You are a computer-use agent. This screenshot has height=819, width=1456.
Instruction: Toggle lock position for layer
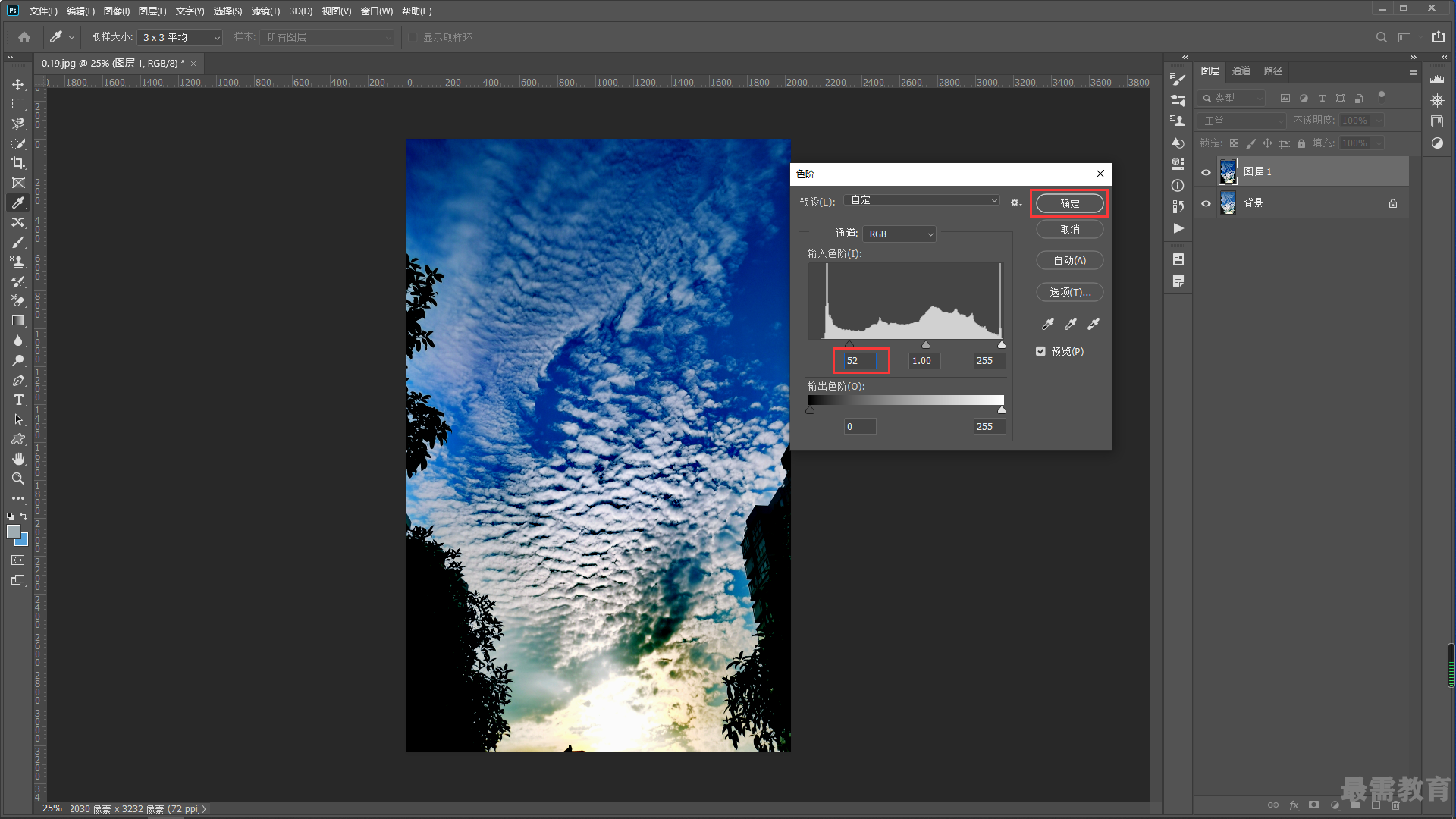(x=1267, y=143)
